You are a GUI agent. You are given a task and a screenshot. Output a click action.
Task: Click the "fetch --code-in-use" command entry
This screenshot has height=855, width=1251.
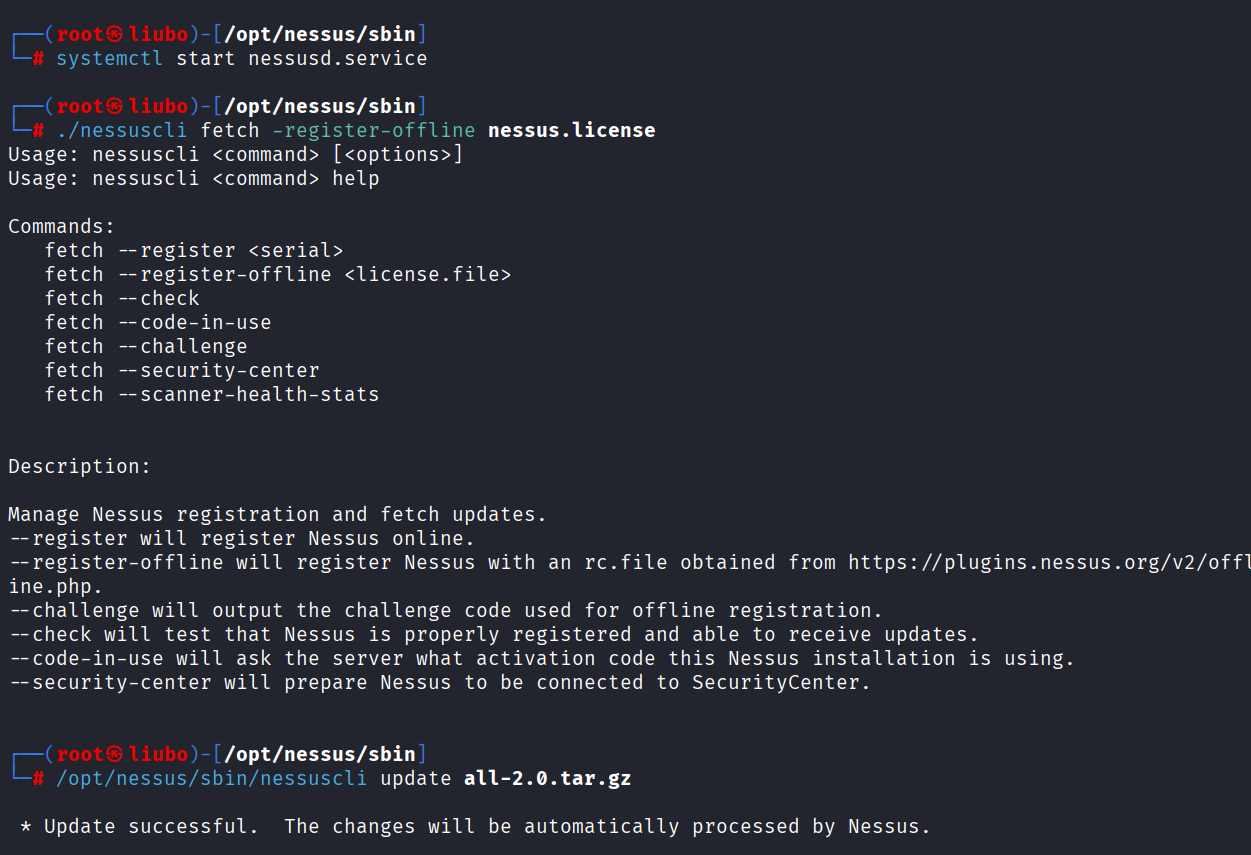pyautogui.click(x=158, y=323)
